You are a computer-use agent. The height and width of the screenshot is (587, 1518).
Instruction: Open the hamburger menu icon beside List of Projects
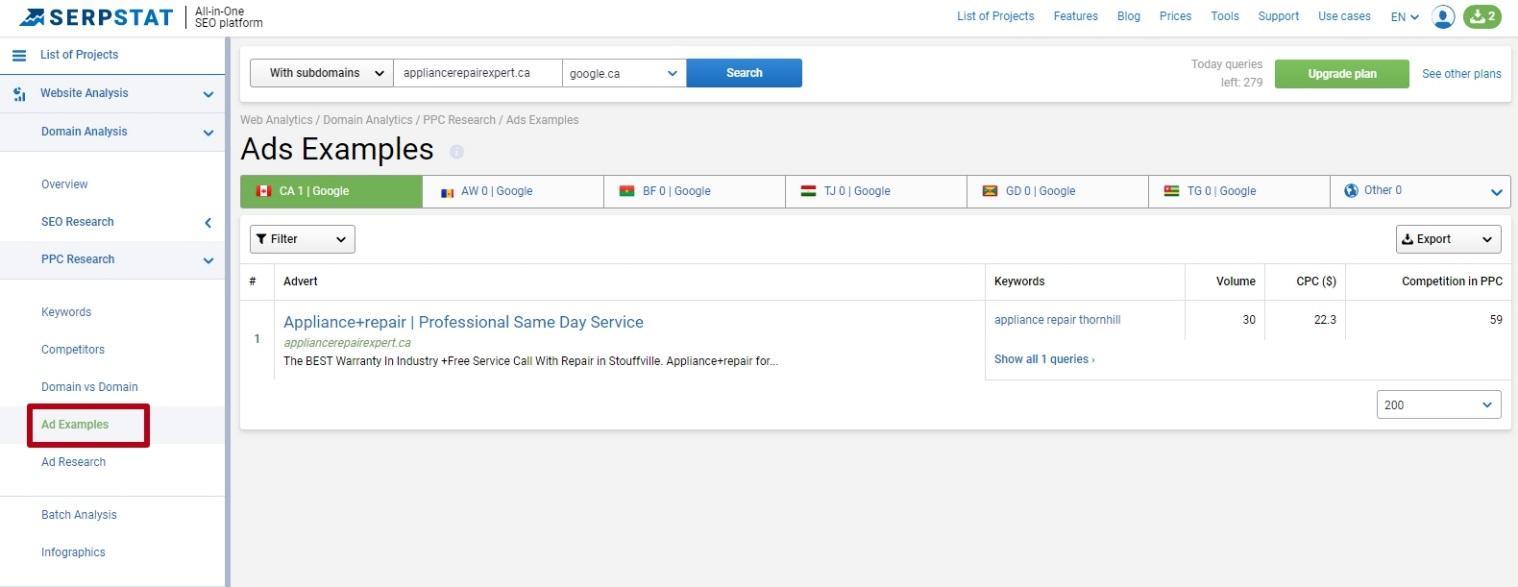(19, 55)
